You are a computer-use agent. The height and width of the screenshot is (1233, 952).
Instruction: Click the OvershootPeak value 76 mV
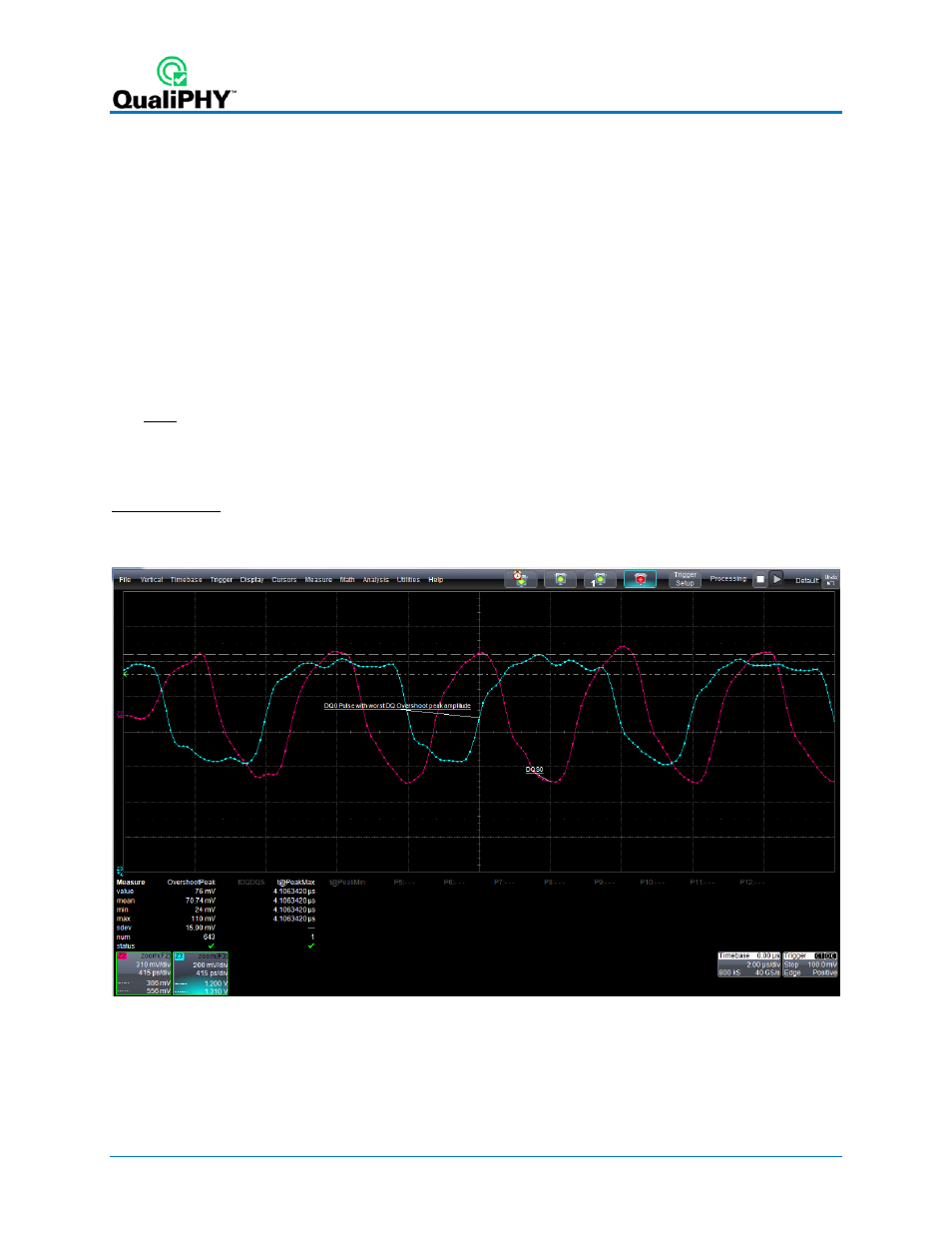205,892
